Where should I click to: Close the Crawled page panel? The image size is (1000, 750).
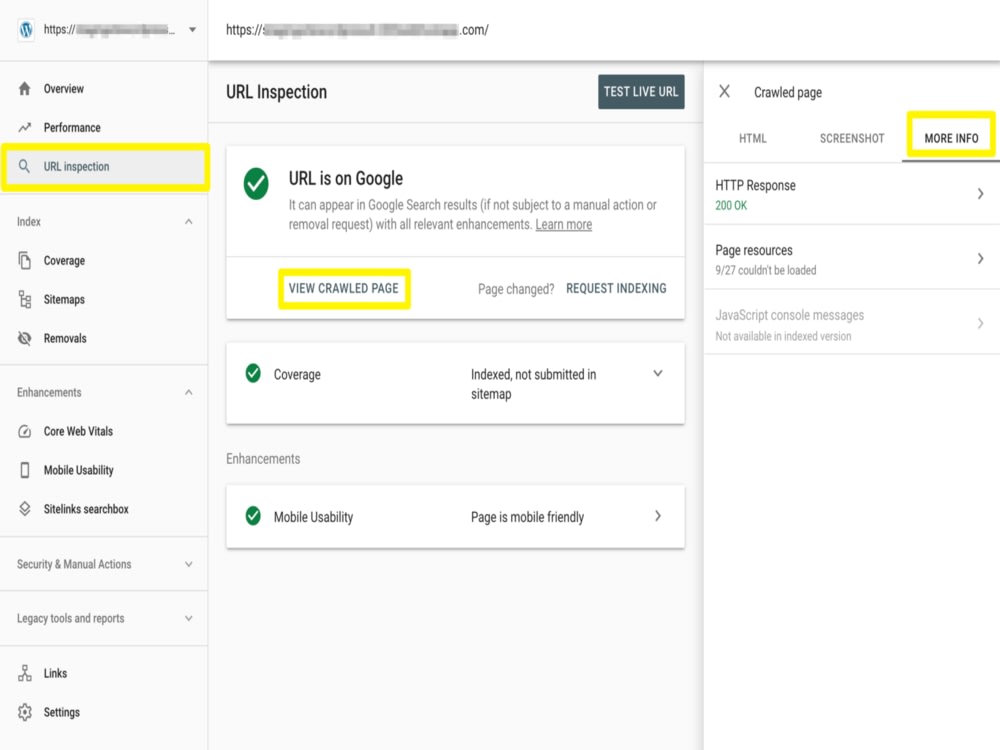tap(724, 91)
